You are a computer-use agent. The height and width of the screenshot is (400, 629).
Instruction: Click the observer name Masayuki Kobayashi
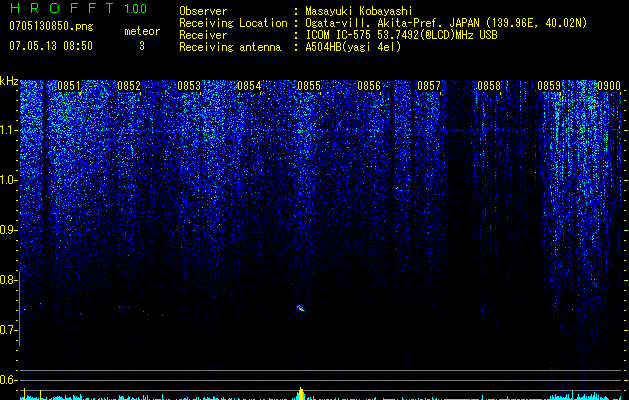click(359, 11)
